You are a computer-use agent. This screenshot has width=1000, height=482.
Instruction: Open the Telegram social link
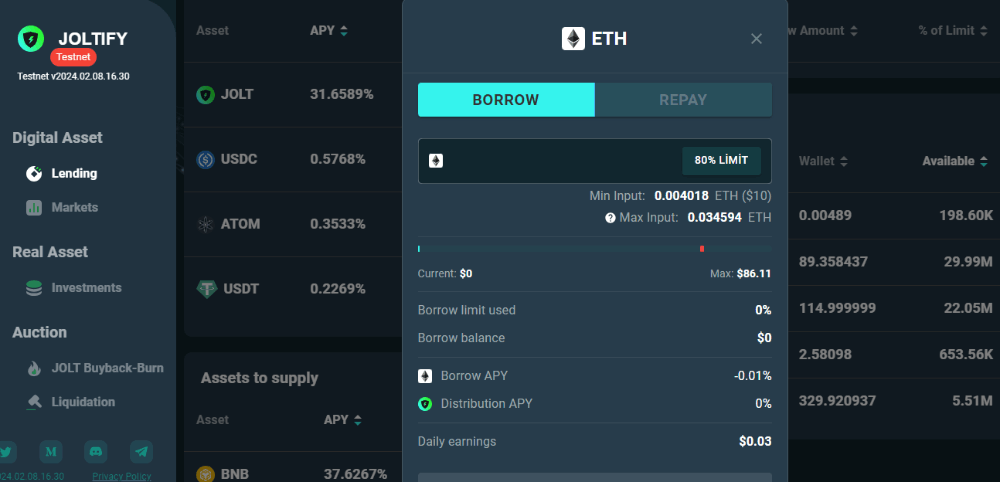[141, 451]
